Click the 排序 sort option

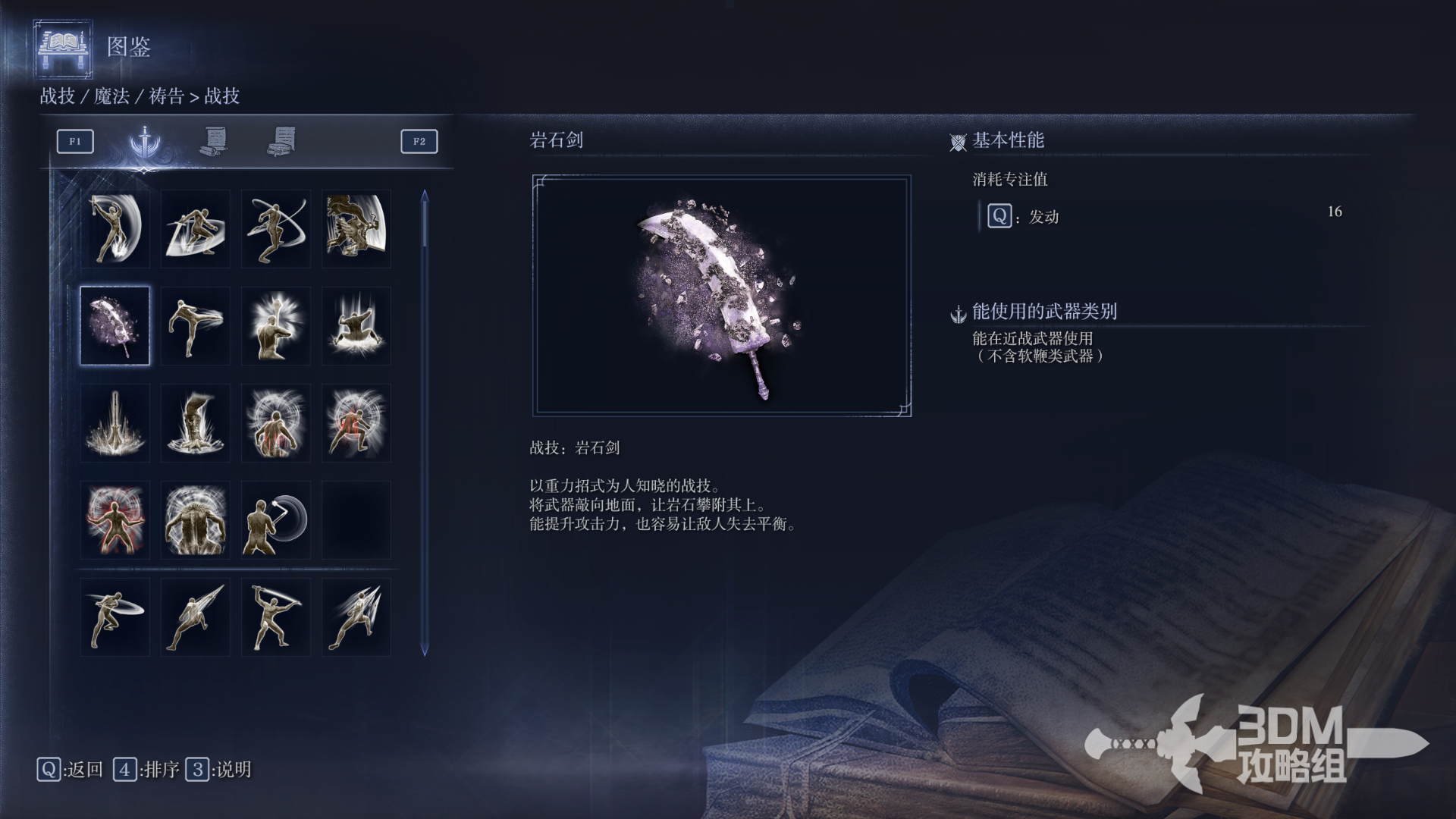(x=146, y=770)
